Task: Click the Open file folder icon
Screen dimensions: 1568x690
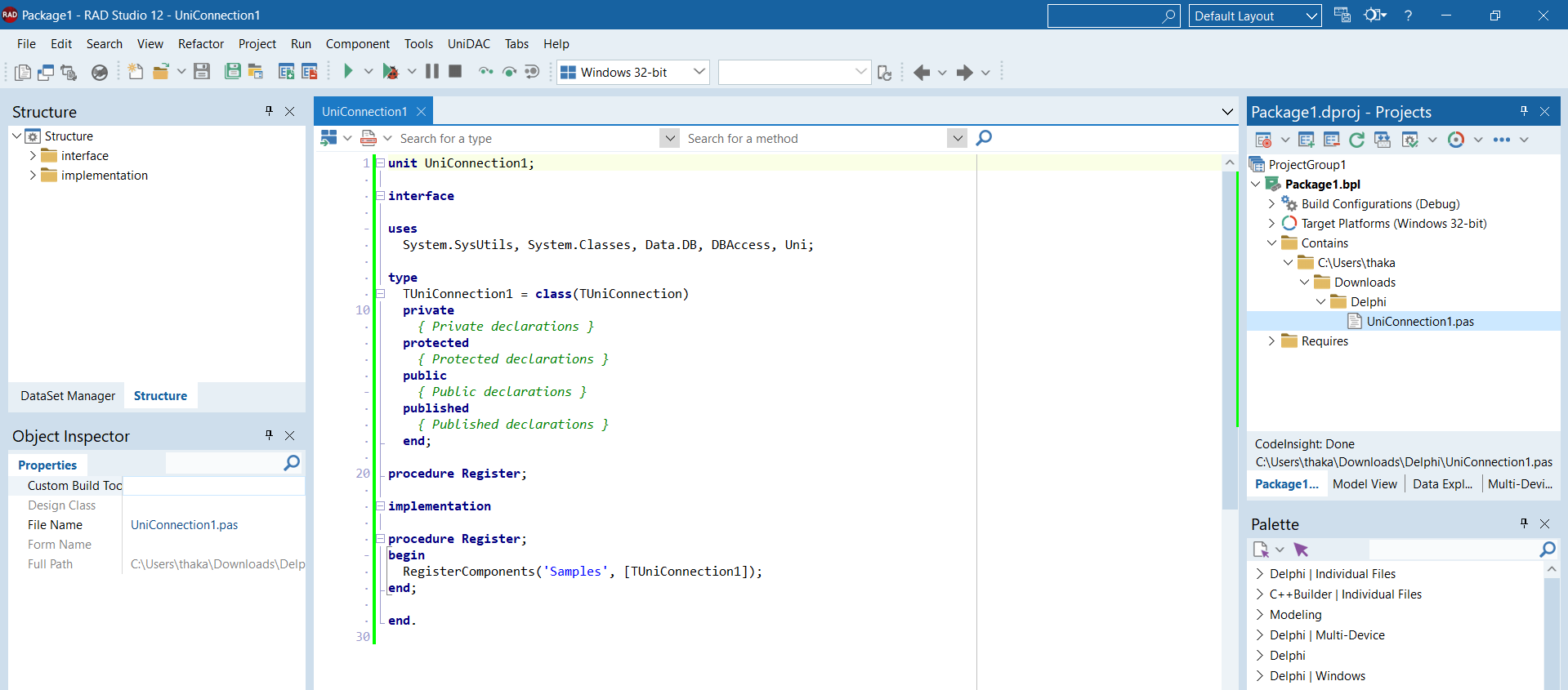Action: (161, 72)
